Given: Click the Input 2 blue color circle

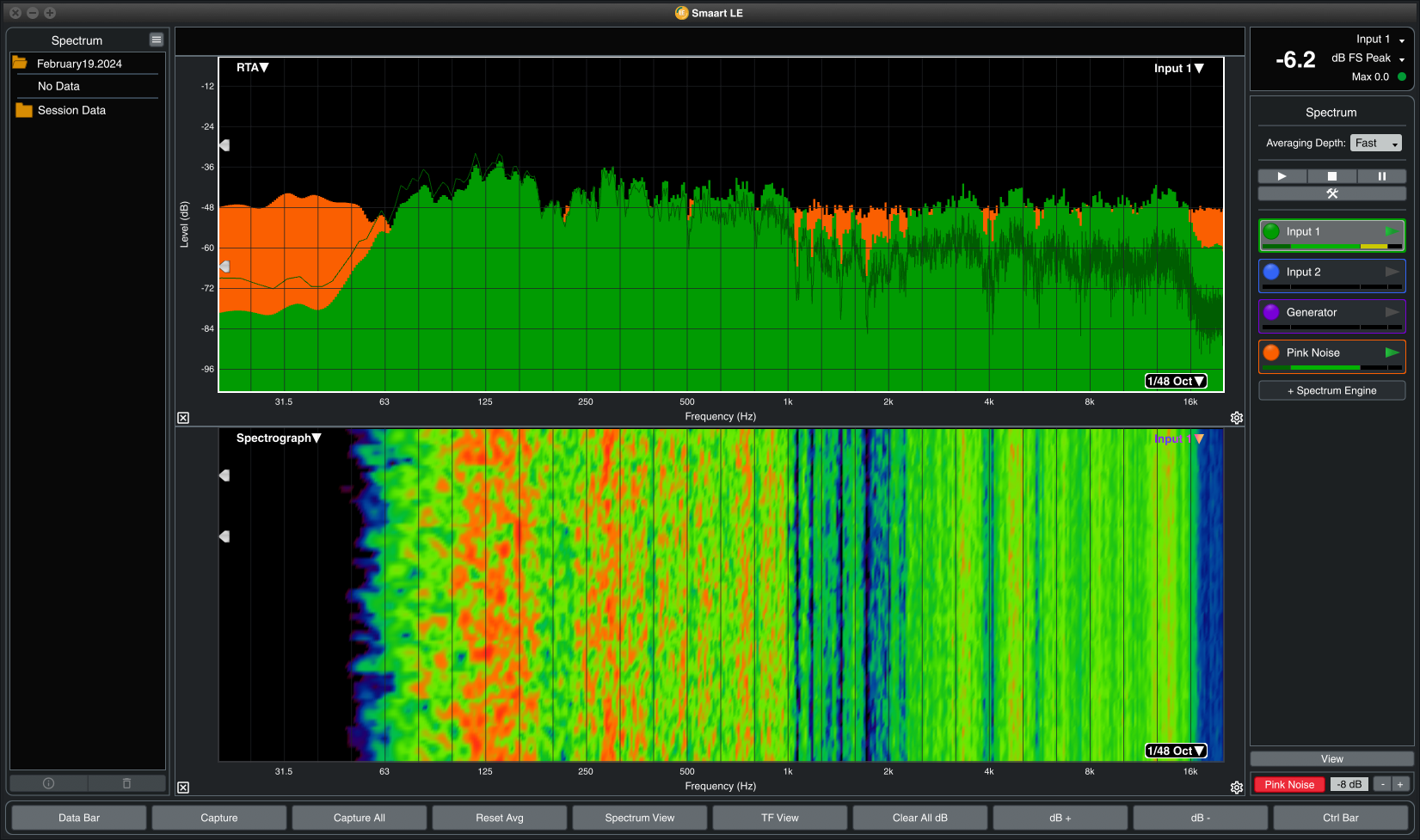Looking at the screenshot, I should (x=1272, y=272).
